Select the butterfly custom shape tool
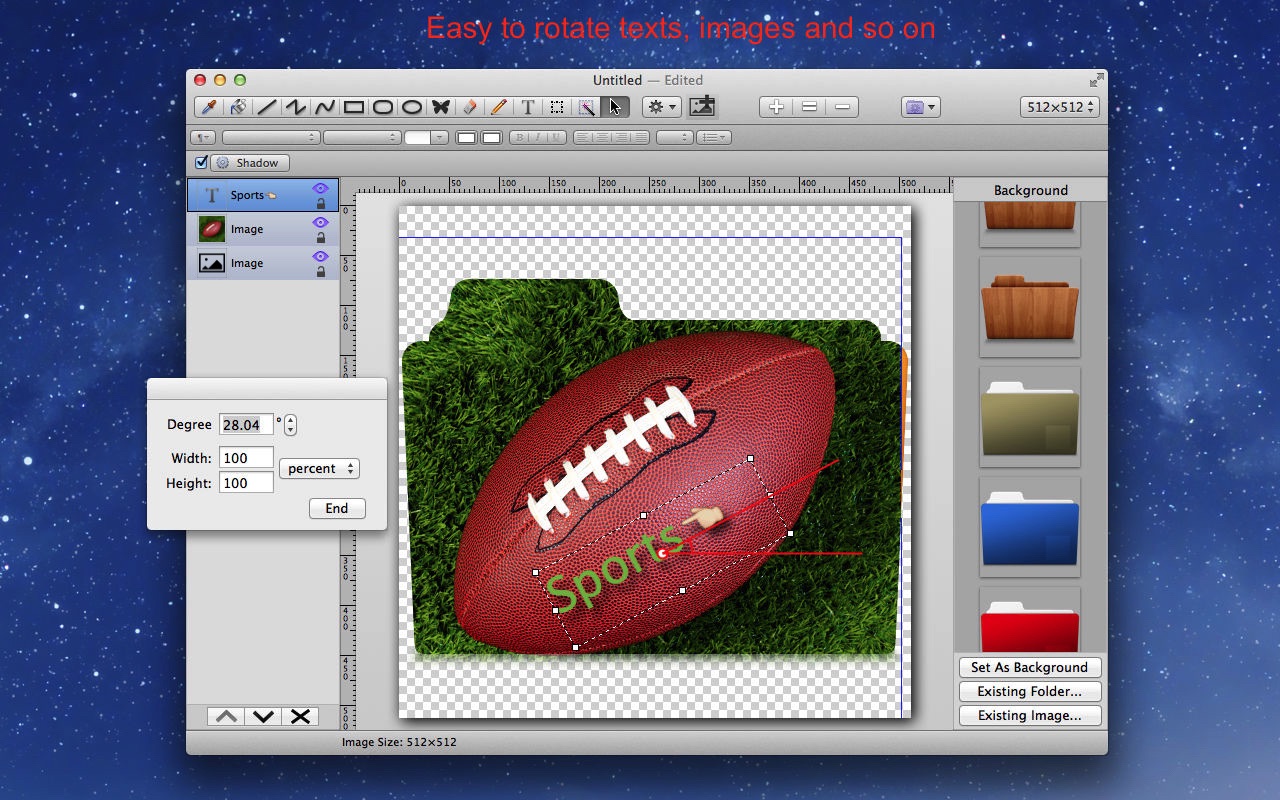 coord(440,107)
